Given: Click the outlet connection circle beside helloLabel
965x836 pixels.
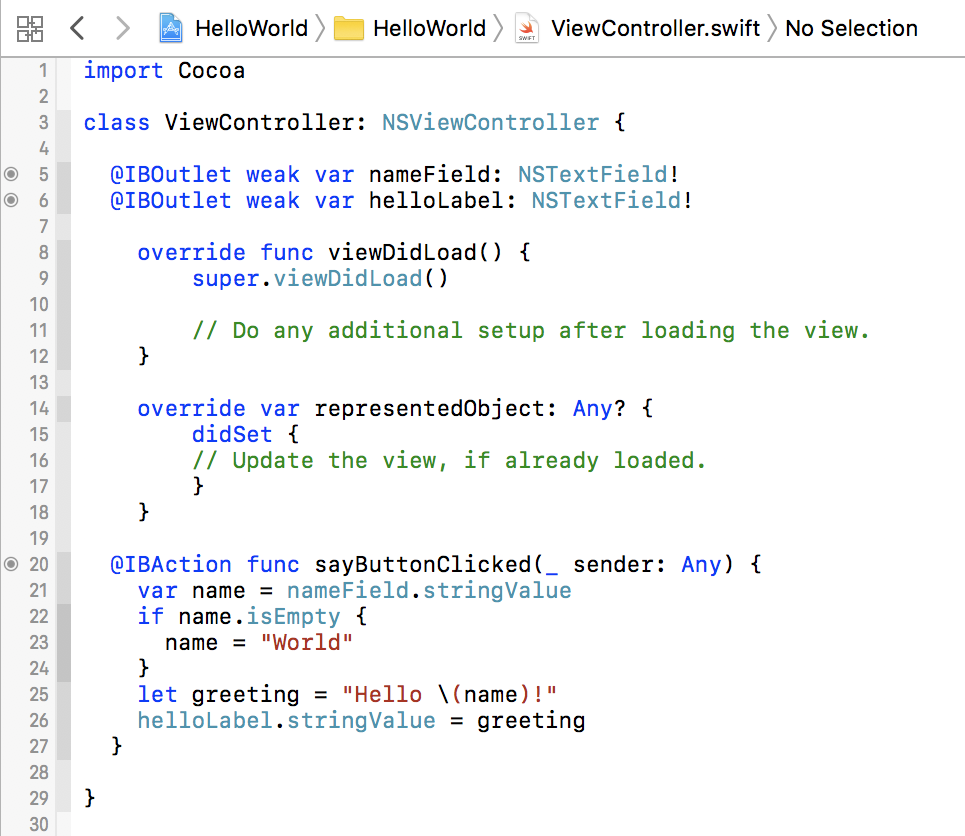Looking at the screenshot, I should (11, 200).
